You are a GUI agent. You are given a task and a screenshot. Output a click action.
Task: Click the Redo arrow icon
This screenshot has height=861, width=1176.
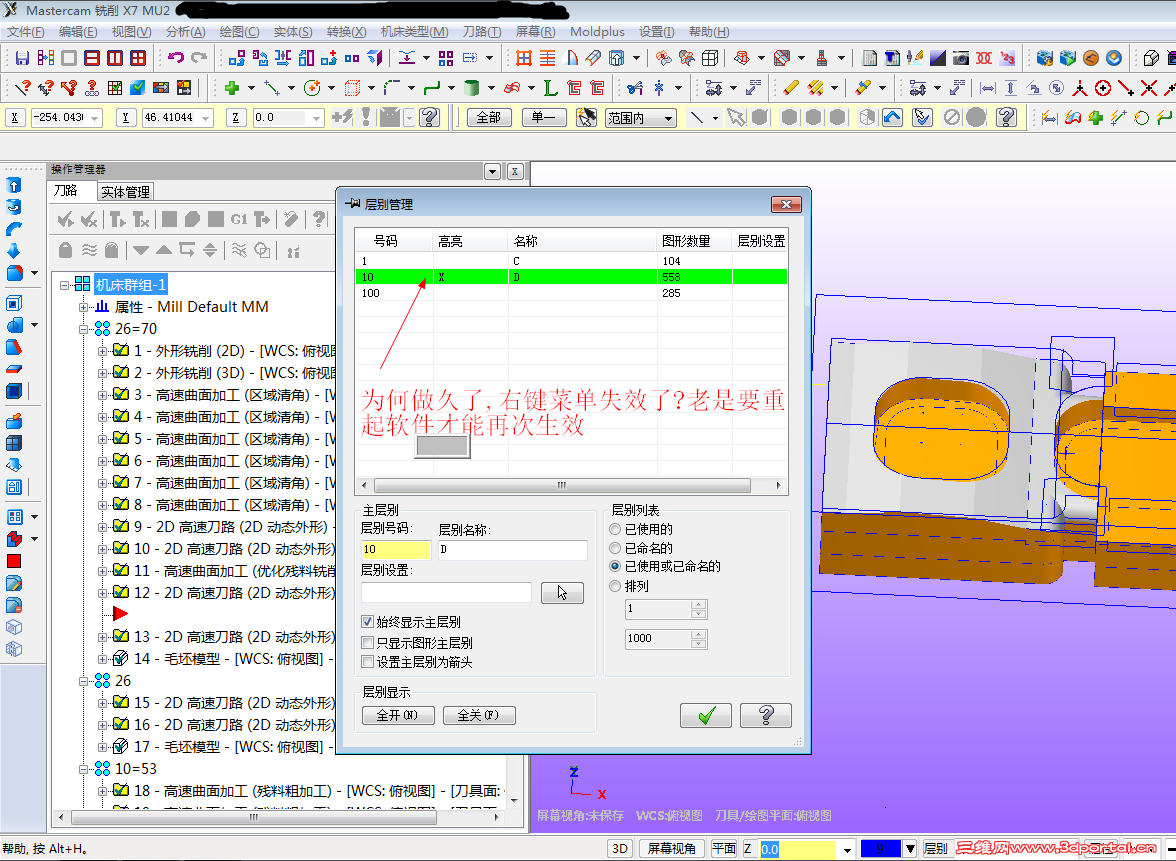pyautogui.click(x=199, y=58)
